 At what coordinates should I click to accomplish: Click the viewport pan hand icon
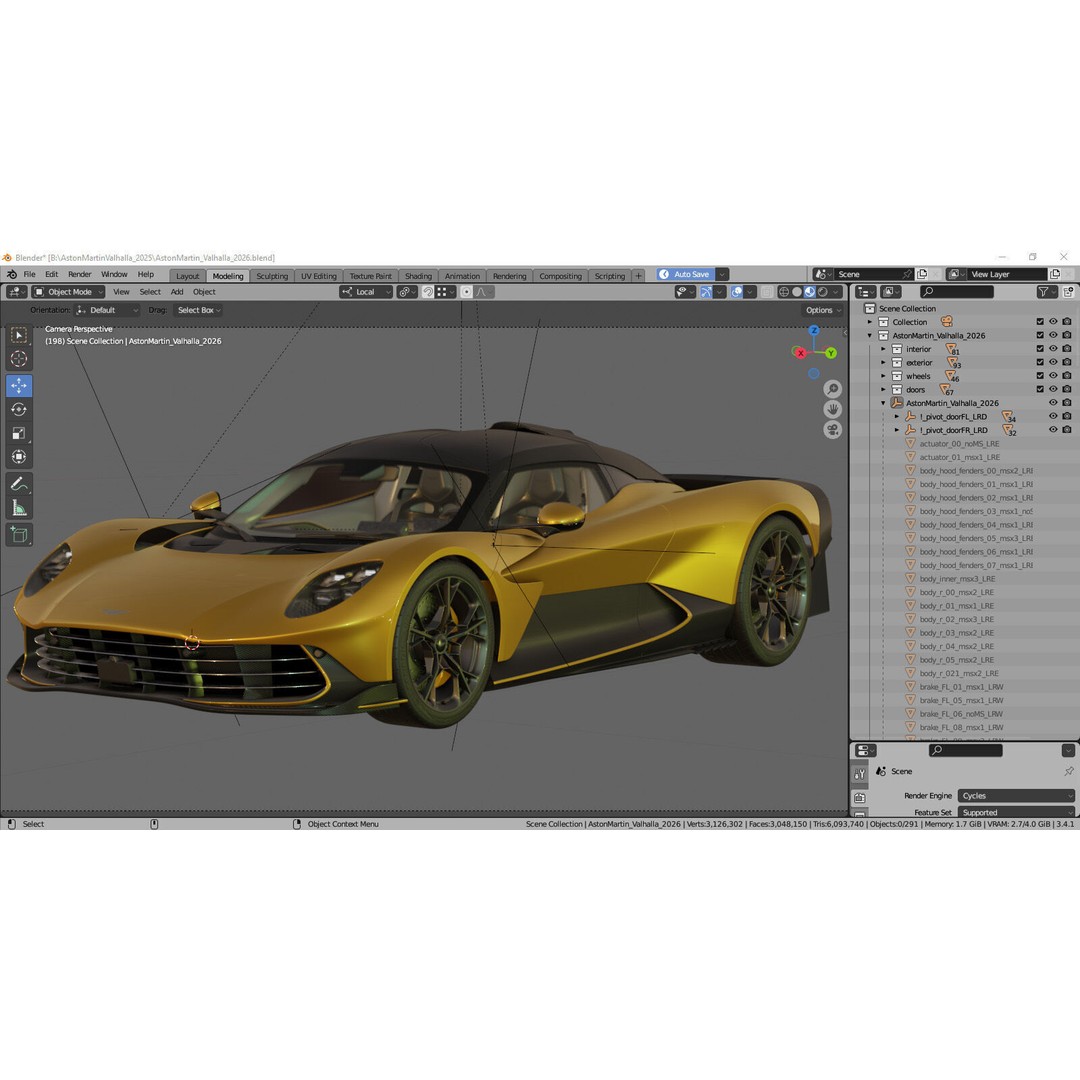coord(833,410)
